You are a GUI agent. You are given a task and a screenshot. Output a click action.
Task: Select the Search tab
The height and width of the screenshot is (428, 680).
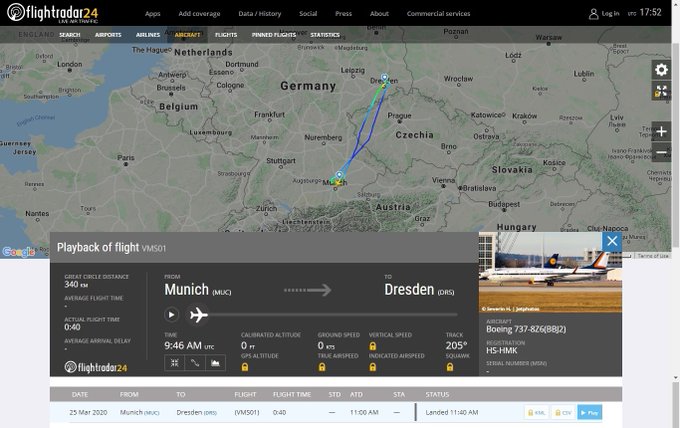click(69, 35)
